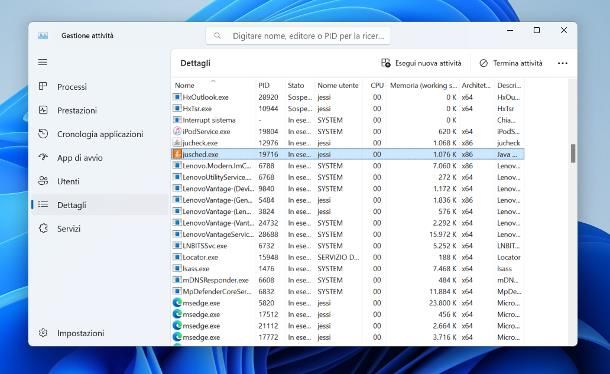Click the Esegui nuova attività icon
Viewport: 610px width, 374px height.
386,63
